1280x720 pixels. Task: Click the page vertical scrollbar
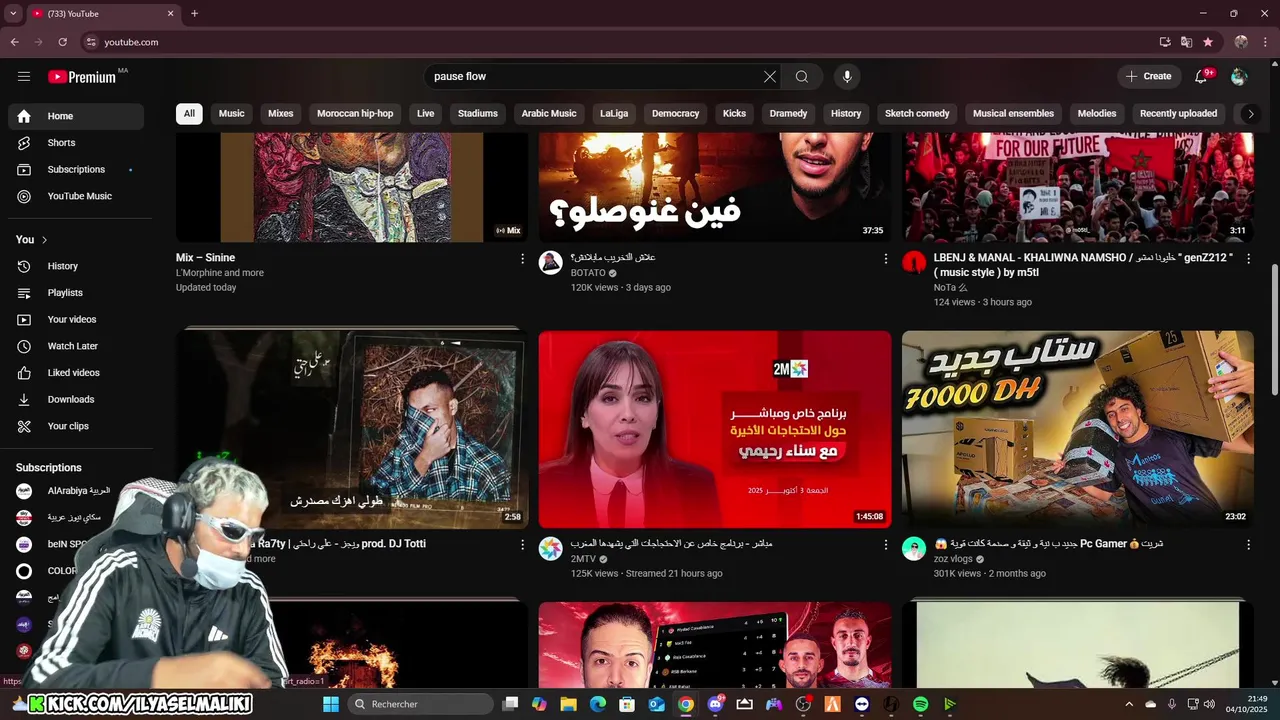(x=1274, y=330)
